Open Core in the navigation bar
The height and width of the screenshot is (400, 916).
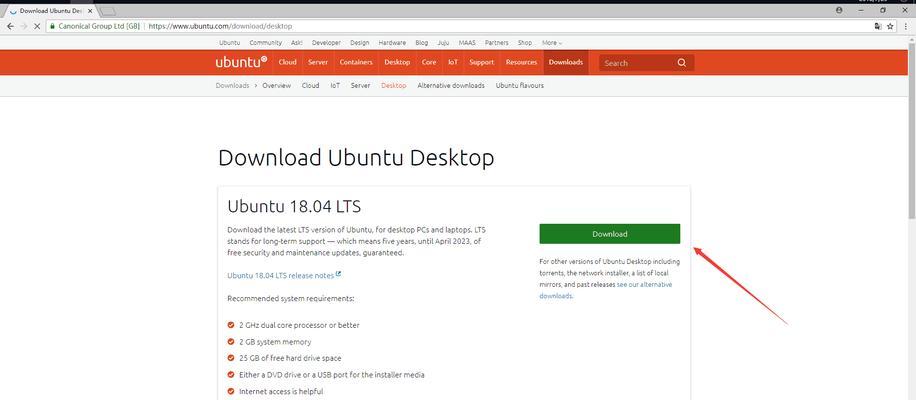[x=429, y=62]
